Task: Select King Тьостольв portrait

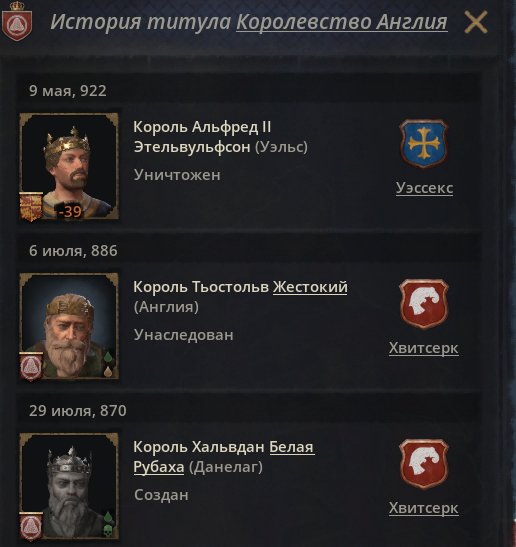Action: [x=69, y=326]
